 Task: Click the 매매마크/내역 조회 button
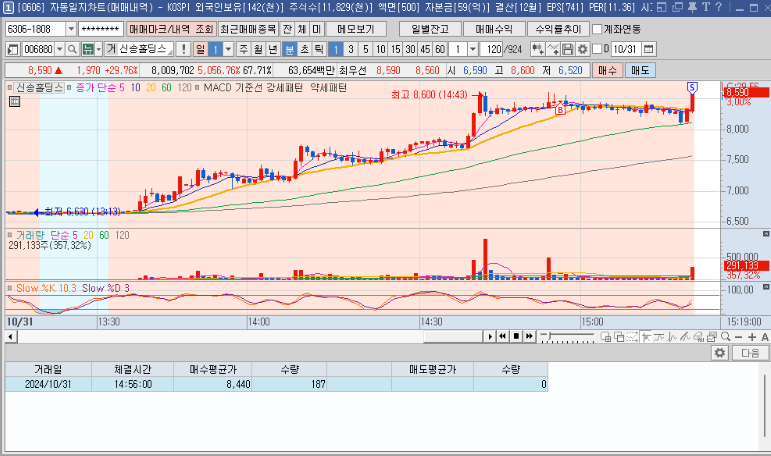click(171, 29)
